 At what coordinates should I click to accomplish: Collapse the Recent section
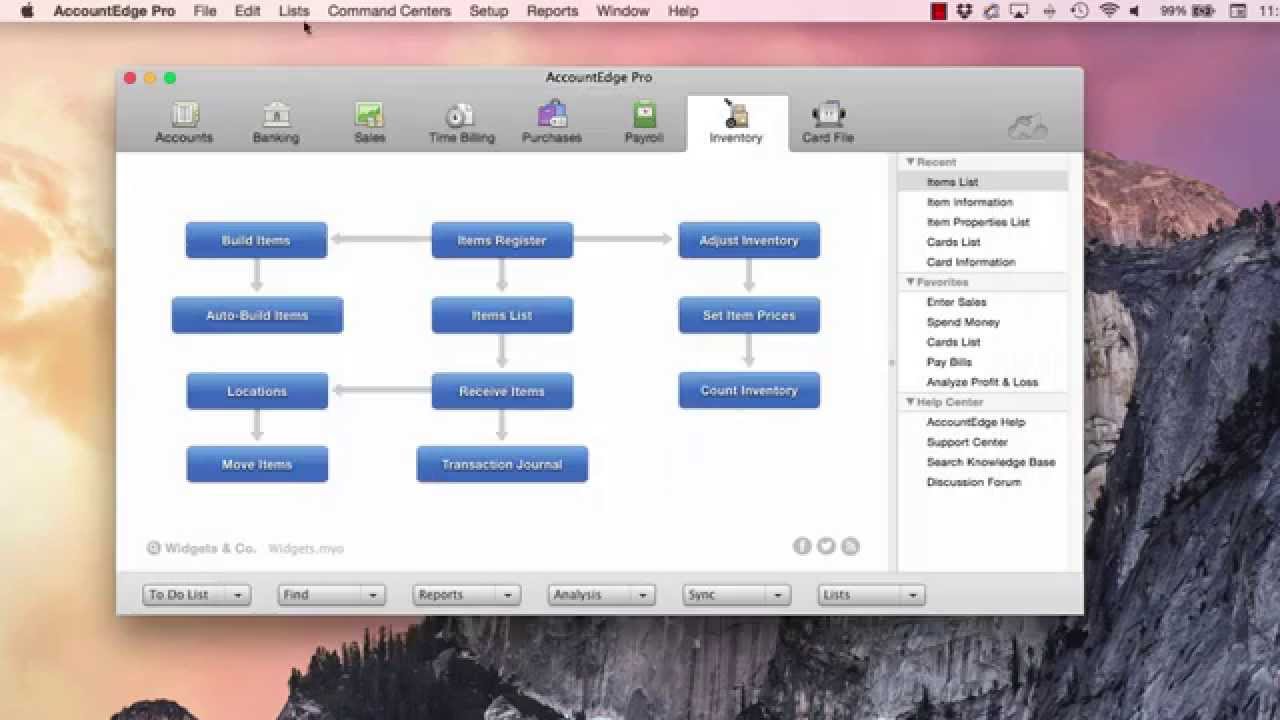click(910, 162)
